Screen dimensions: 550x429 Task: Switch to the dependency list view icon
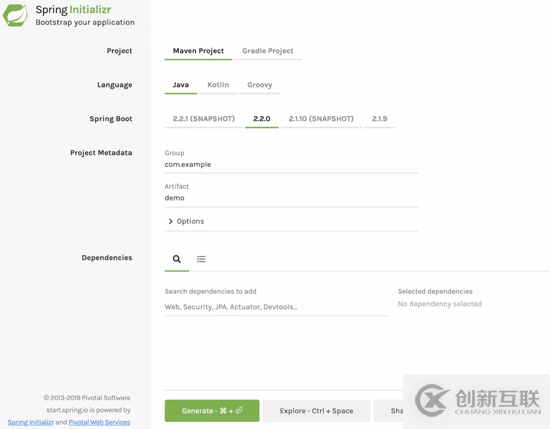[201, 259]
